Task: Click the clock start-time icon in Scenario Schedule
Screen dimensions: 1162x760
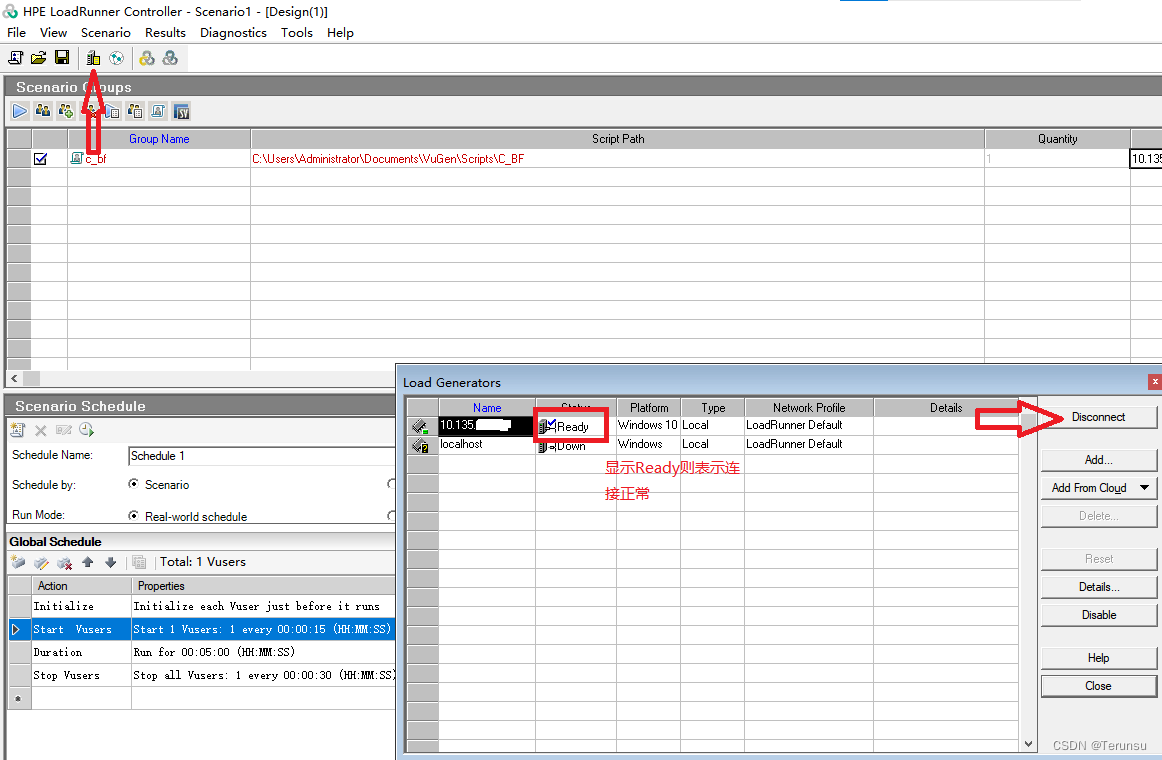Action: [87, 430]
